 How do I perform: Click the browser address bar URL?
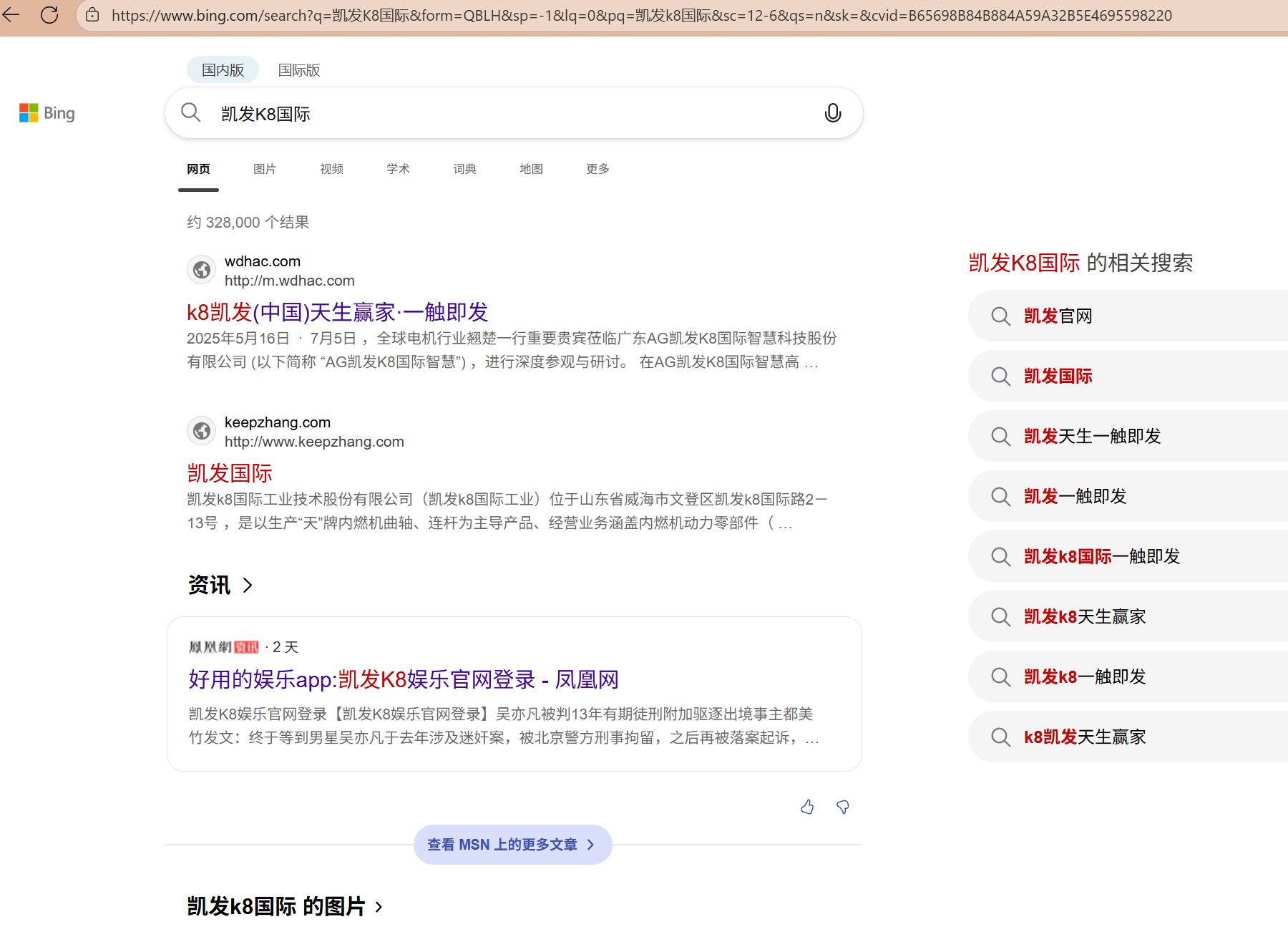[x=641, y=15]
